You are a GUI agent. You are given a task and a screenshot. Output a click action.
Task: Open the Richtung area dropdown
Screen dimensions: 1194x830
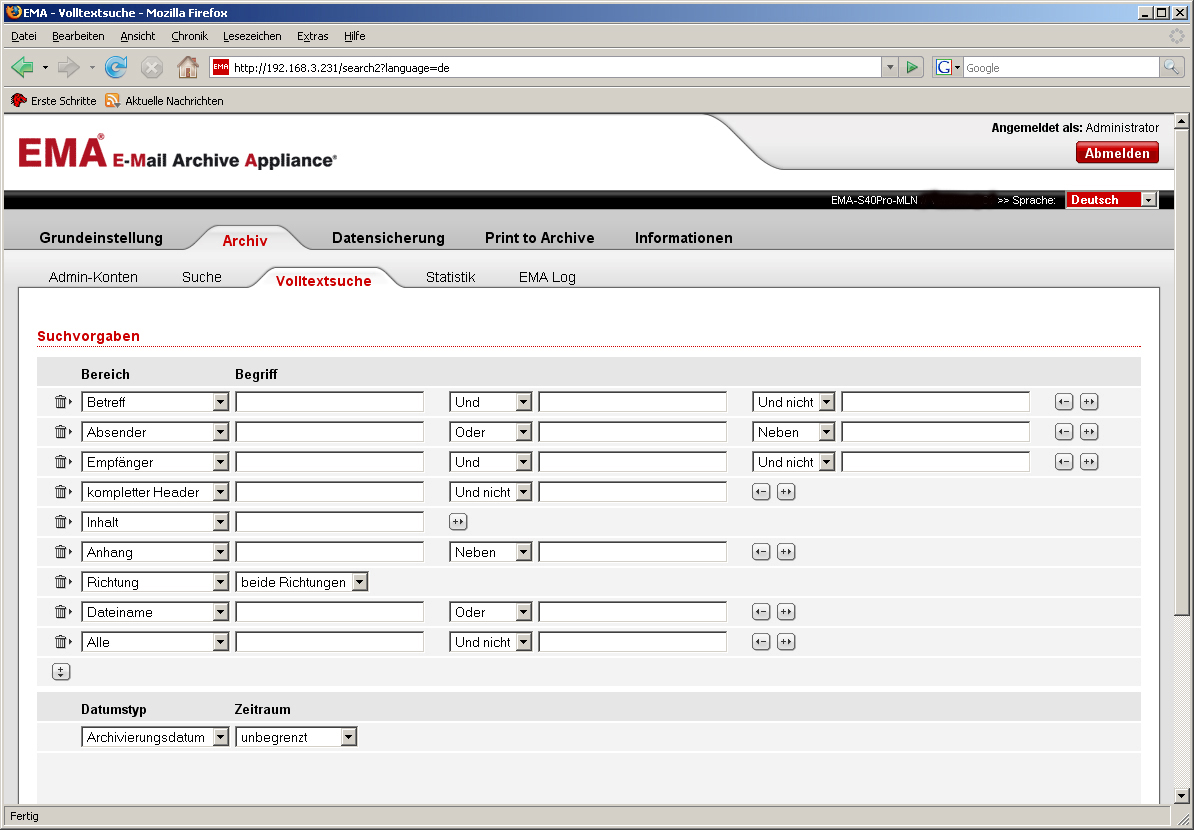pos(155,583)
